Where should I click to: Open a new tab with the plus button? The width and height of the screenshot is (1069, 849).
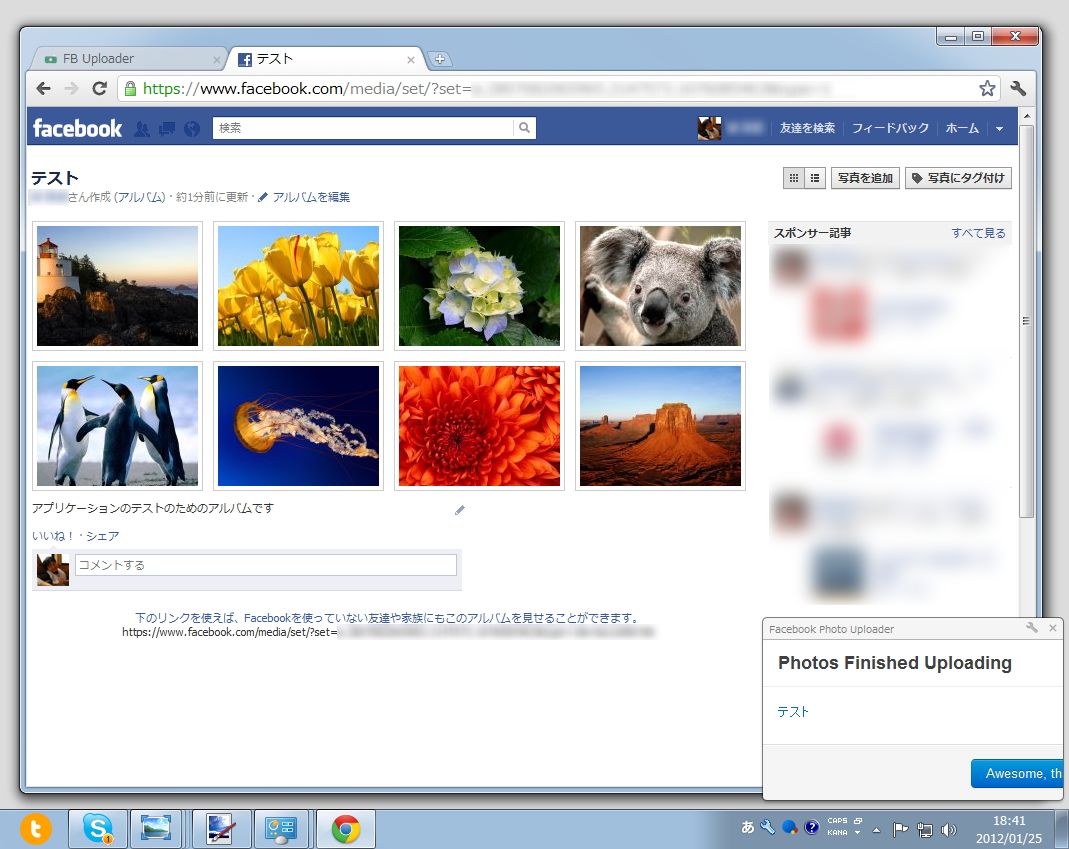click(x=440, y=59)
